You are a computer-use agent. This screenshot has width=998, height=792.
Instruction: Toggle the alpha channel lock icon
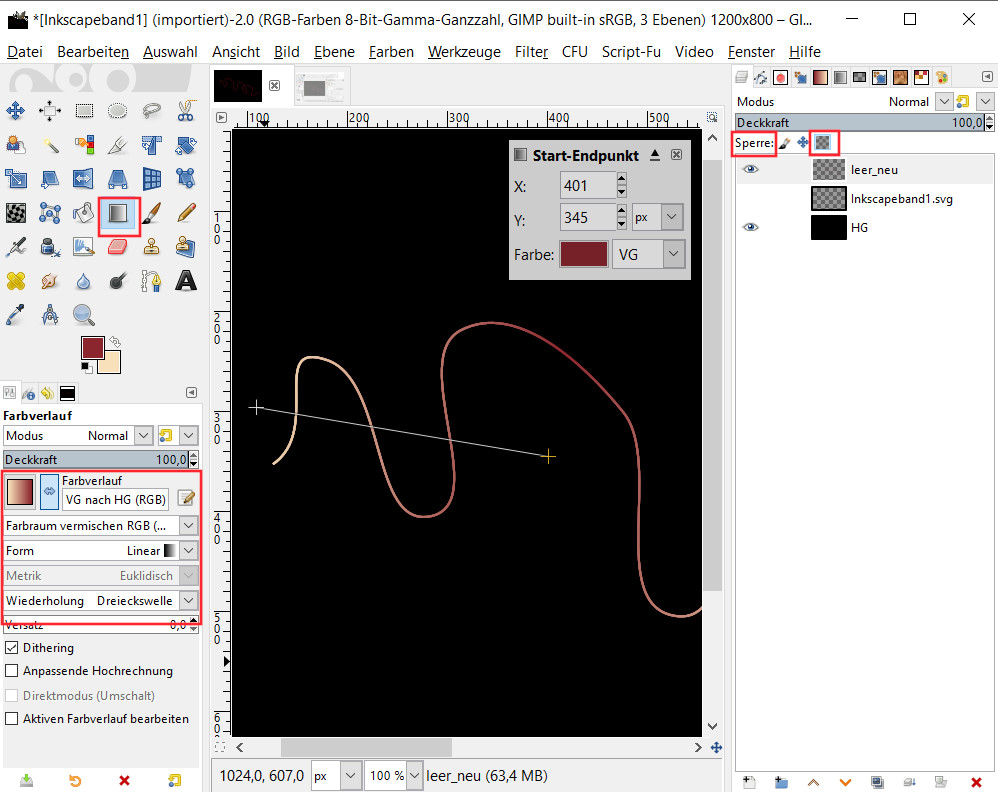(823, 144)
